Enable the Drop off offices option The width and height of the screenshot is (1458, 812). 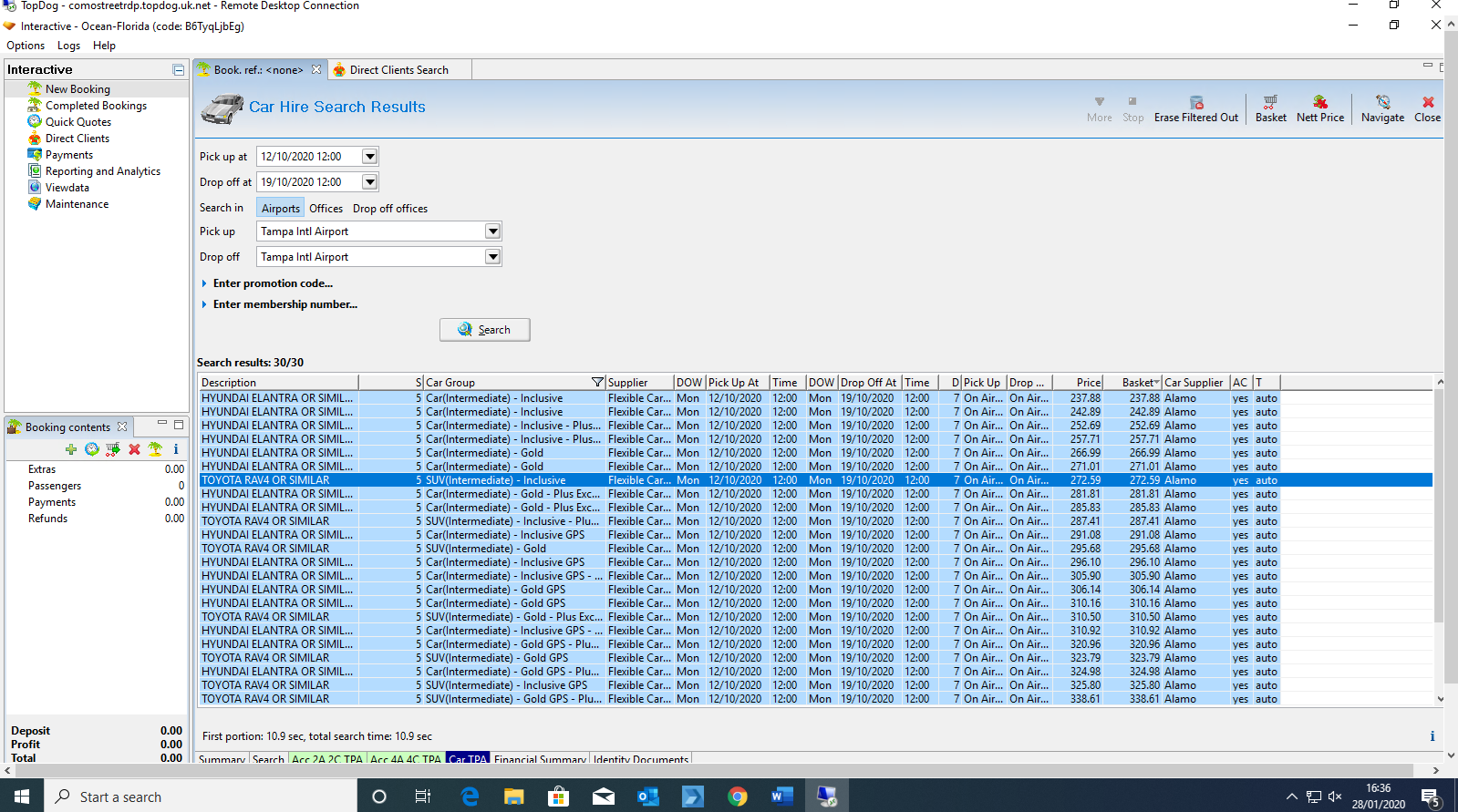[389, 209]
